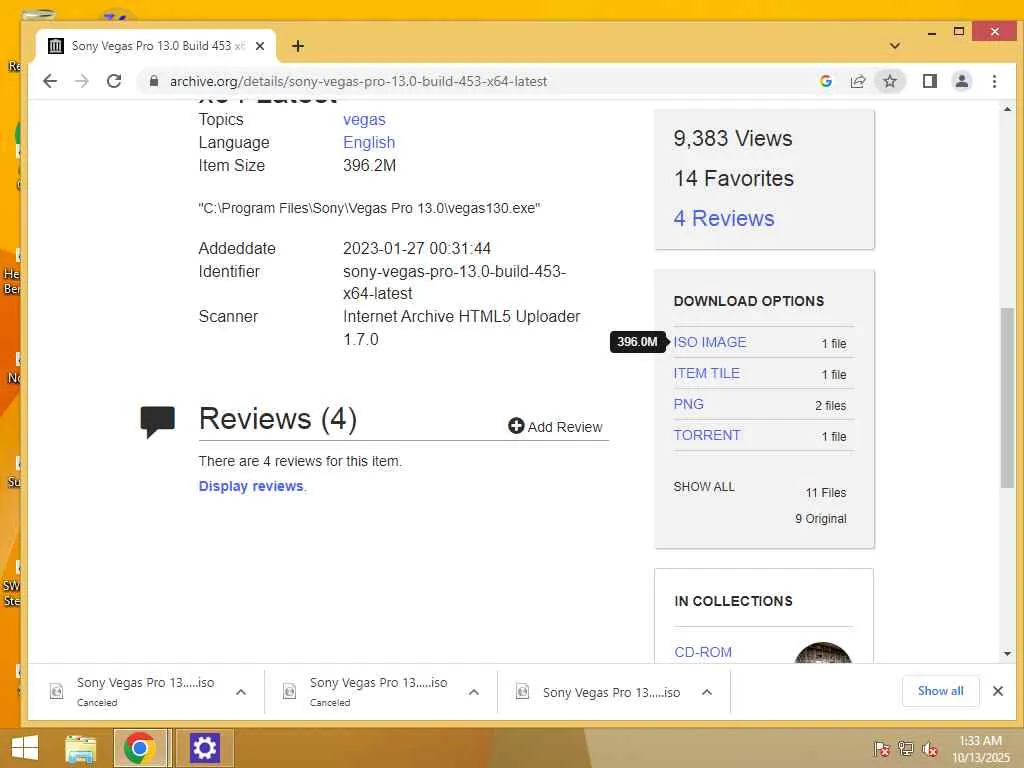Click the network tray icon

905,748
